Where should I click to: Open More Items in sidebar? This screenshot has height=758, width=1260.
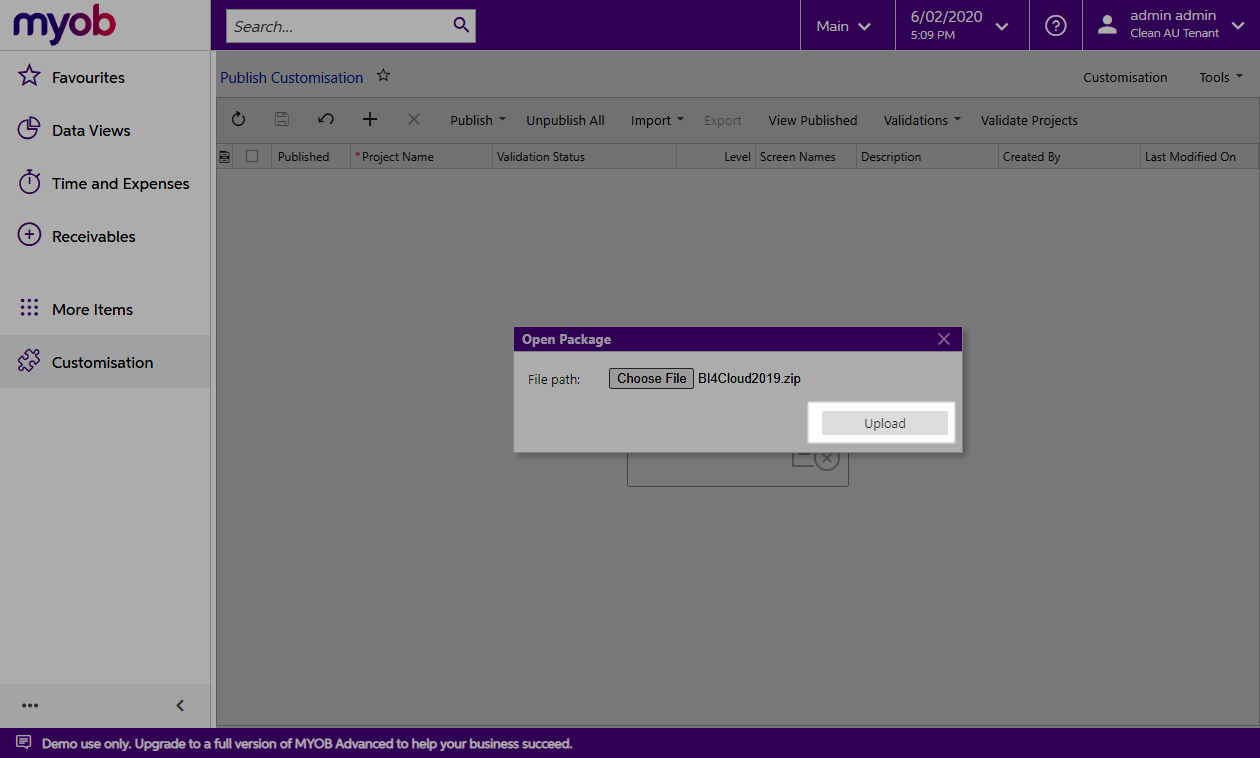pos(105,309)
